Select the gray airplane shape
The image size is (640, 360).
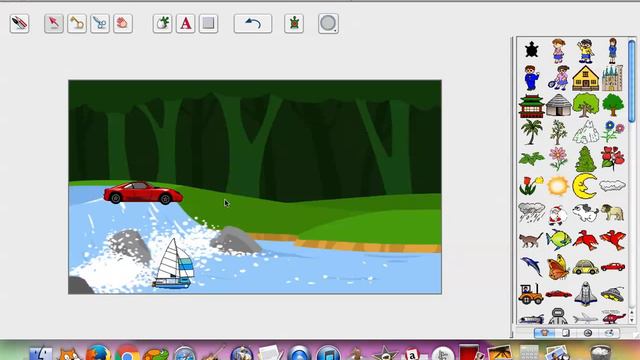point(585,318)
